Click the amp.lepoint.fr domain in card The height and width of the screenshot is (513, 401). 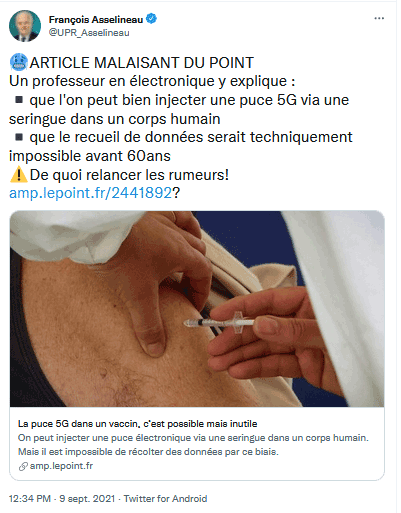click(x=61, y=466)
